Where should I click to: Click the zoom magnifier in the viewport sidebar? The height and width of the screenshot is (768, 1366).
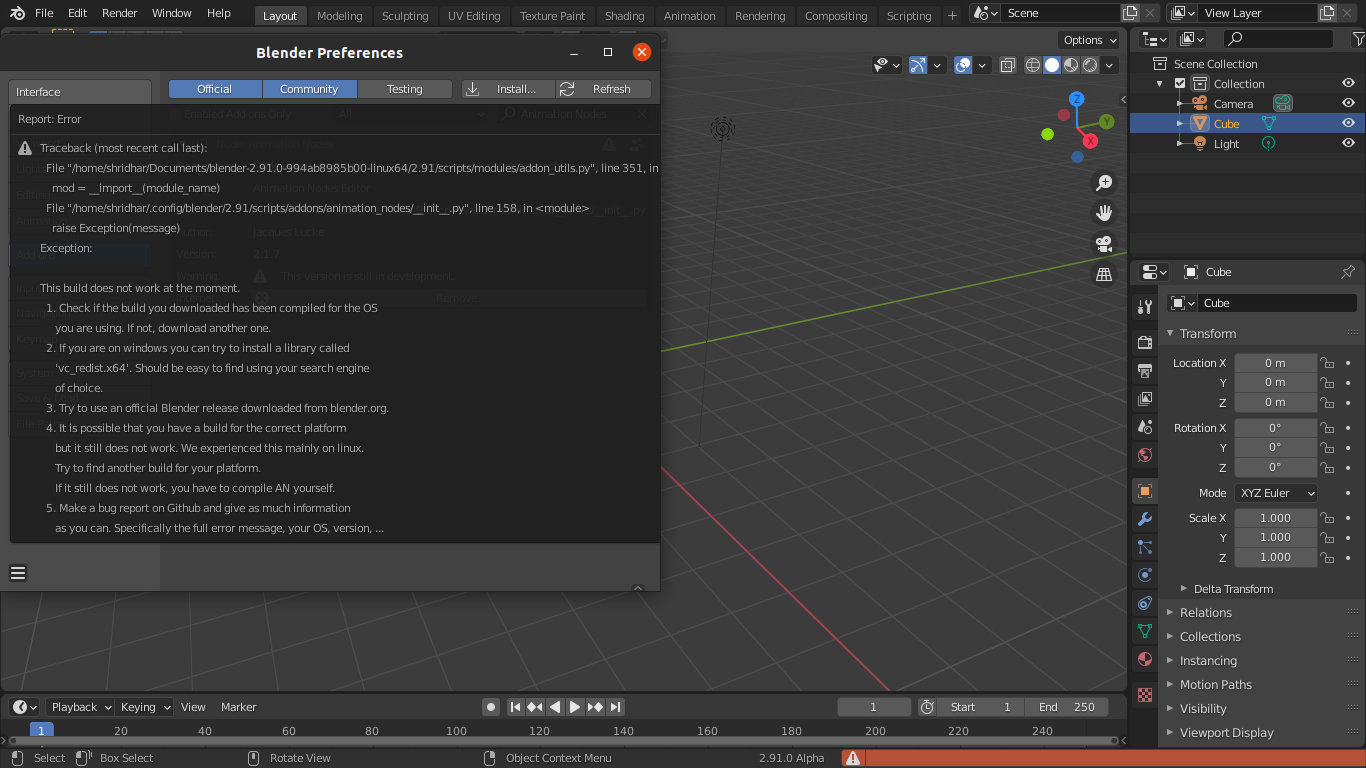pyautogui.click(x=1103, y=182)
